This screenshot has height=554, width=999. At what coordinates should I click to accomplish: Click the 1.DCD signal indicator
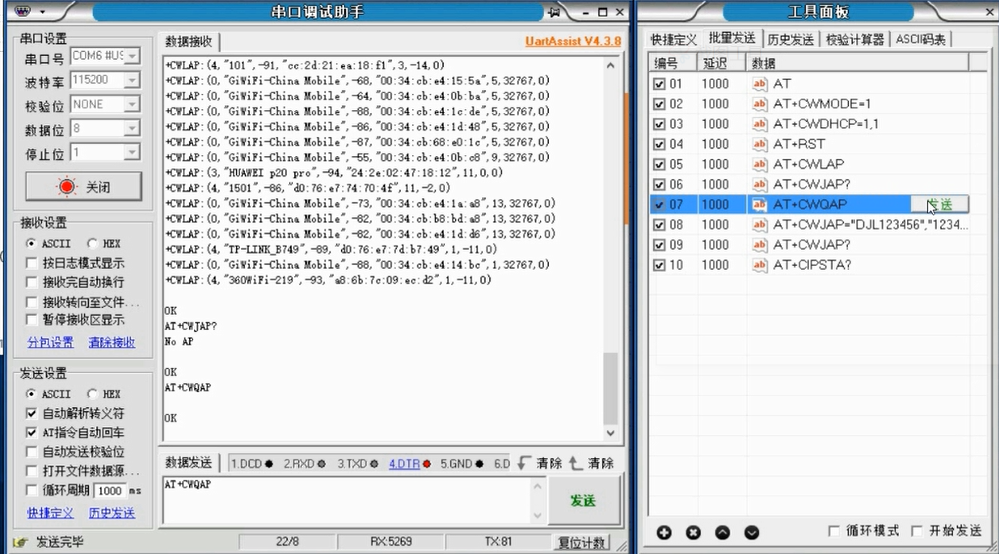tap(252, 464)
